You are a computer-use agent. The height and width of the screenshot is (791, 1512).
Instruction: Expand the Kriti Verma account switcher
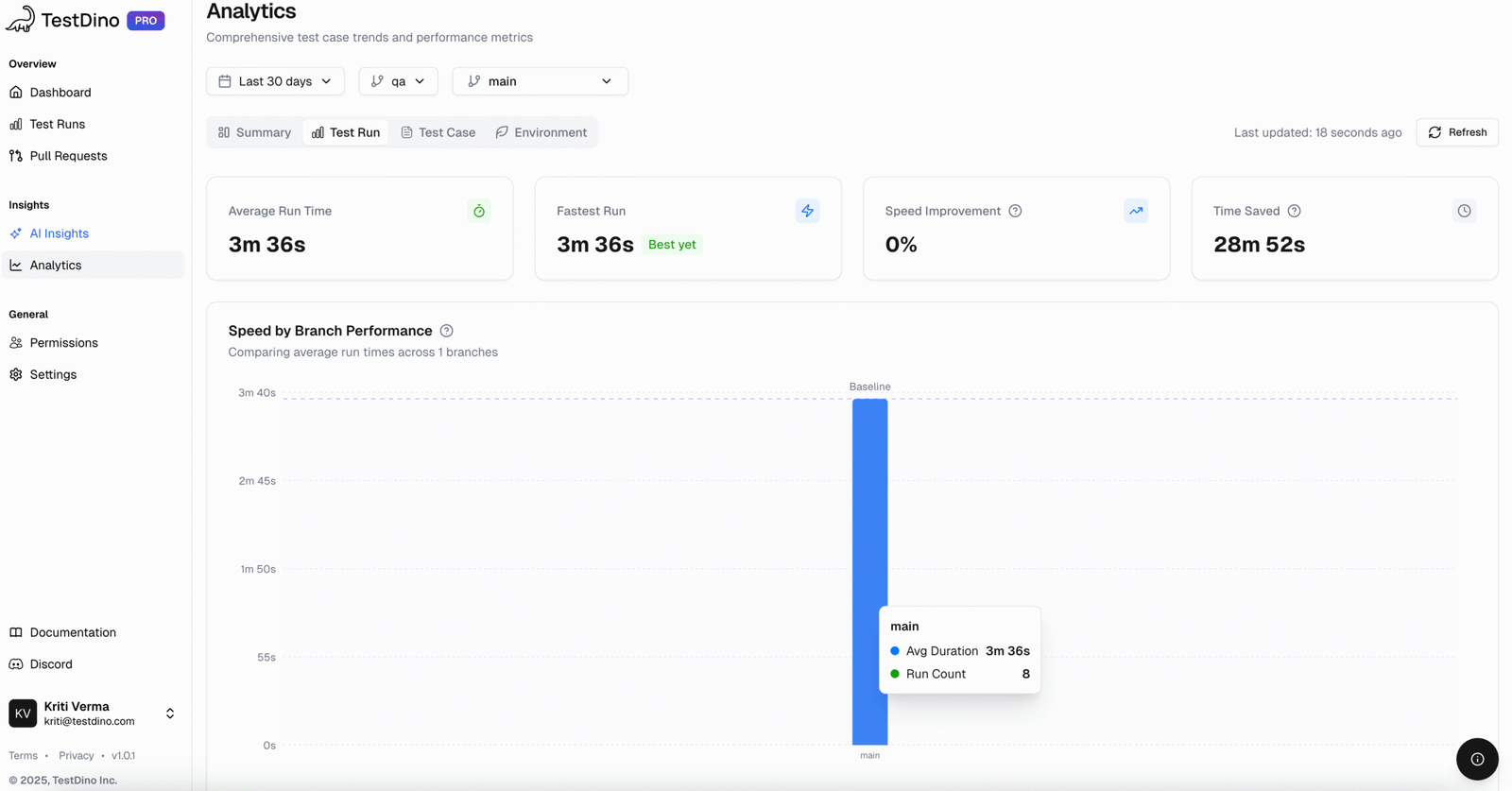[170, 714]
